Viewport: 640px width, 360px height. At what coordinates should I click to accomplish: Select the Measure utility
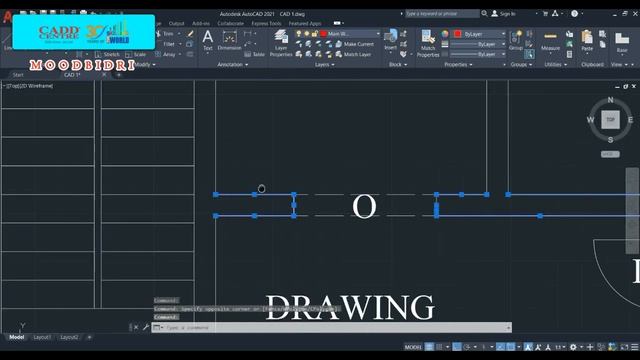point(550,41)
